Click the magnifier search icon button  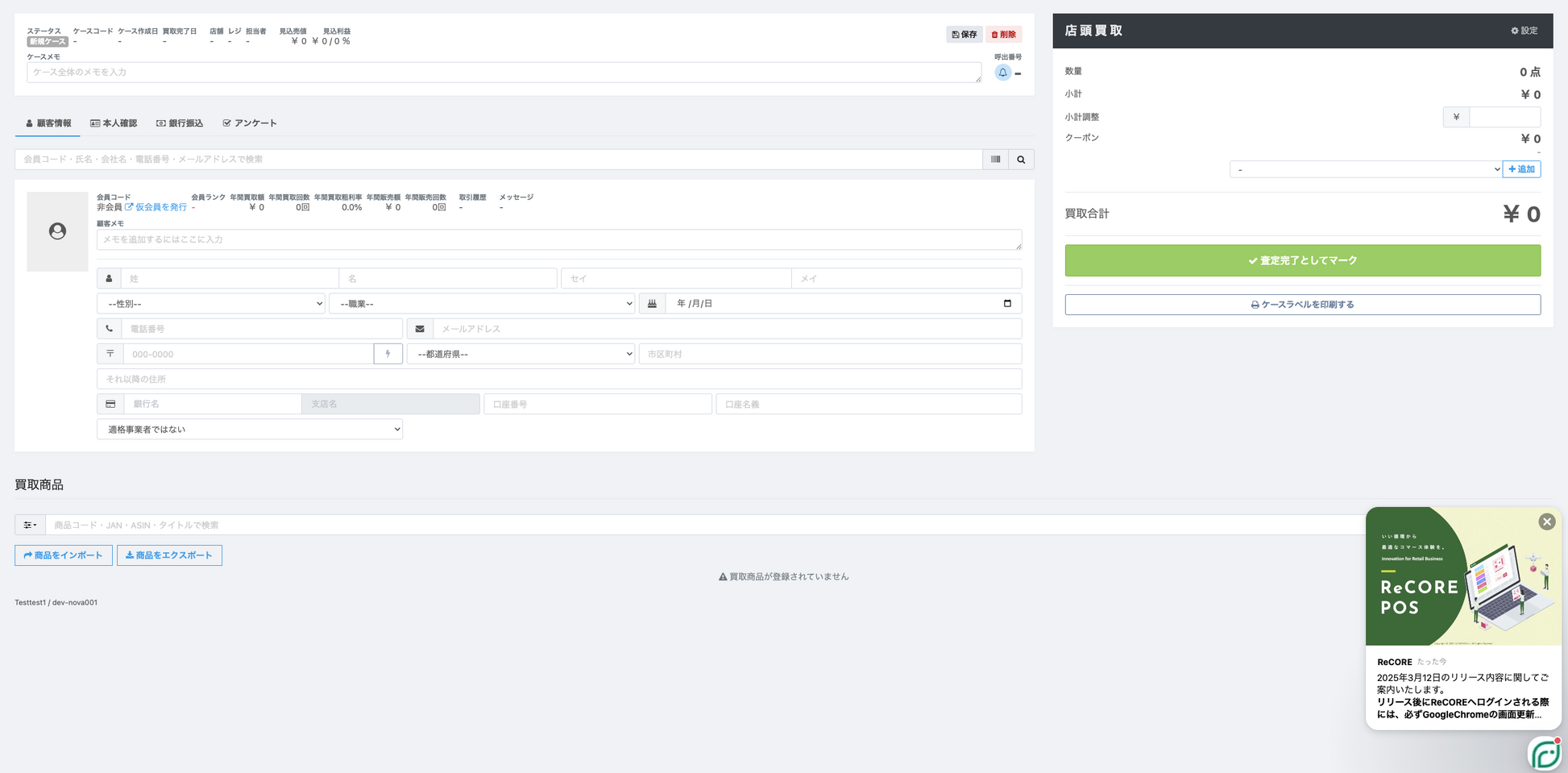pyautogui.click(x=1021, y=160)
